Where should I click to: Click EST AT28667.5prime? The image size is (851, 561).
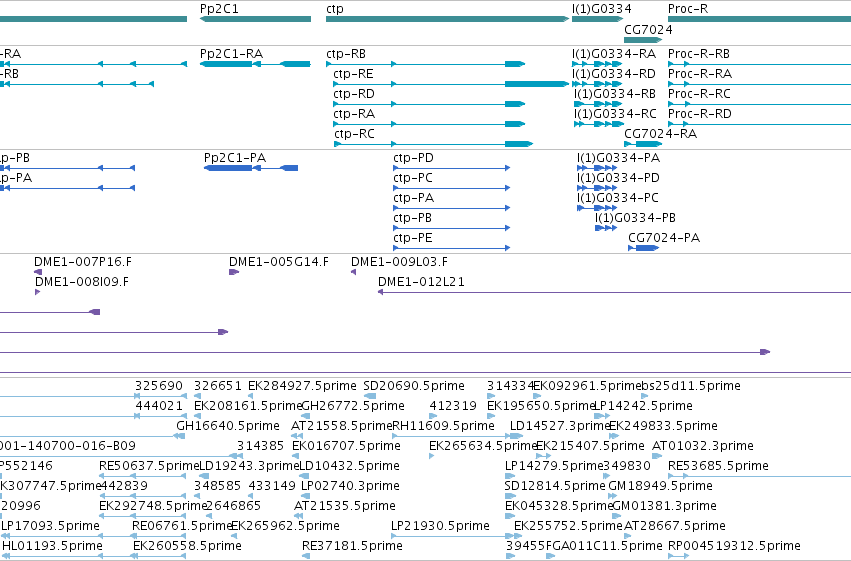click(x=675, y=526)
